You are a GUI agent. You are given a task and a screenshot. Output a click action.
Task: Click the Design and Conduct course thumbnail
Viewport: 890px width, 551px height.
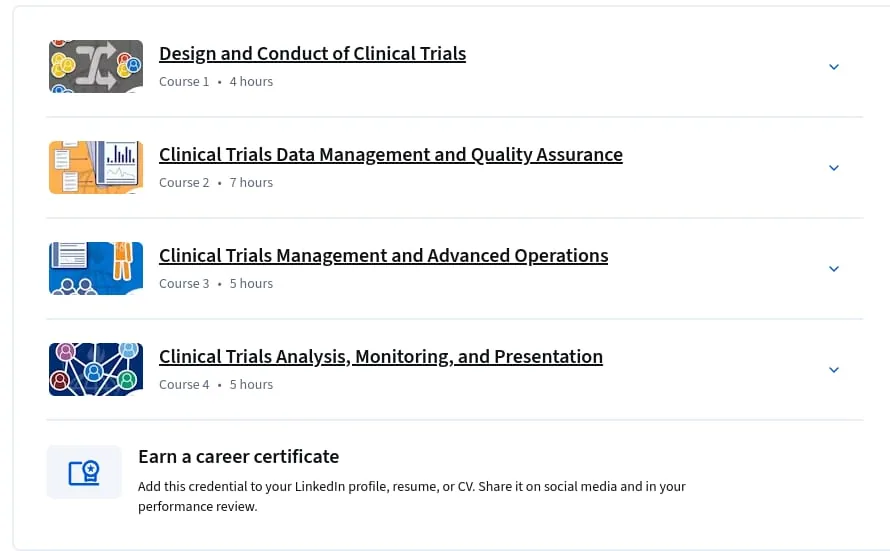(96, 66)
